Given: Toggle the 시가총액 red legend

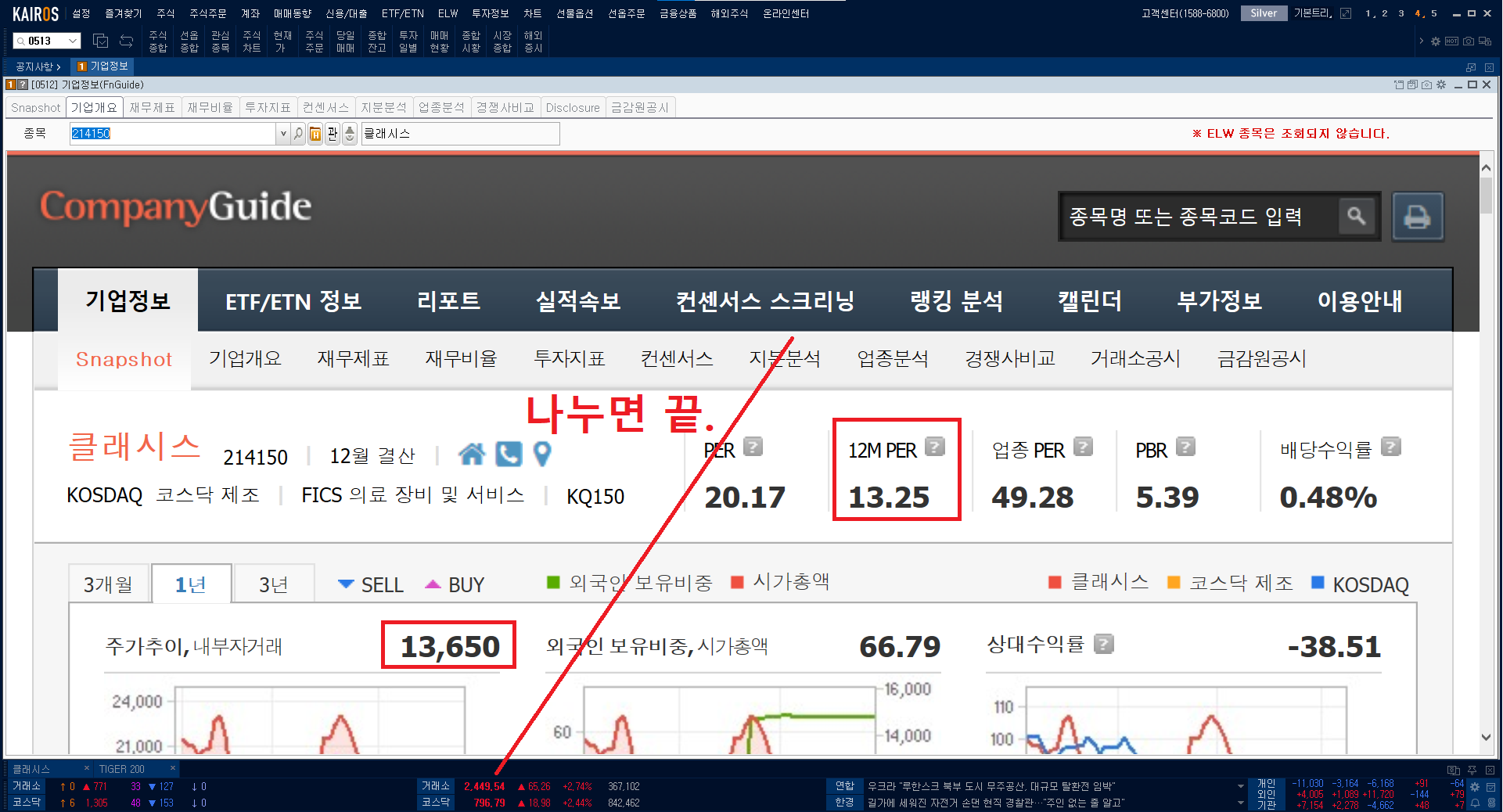Looking at the screenshot, I should (x=779, y=582).
